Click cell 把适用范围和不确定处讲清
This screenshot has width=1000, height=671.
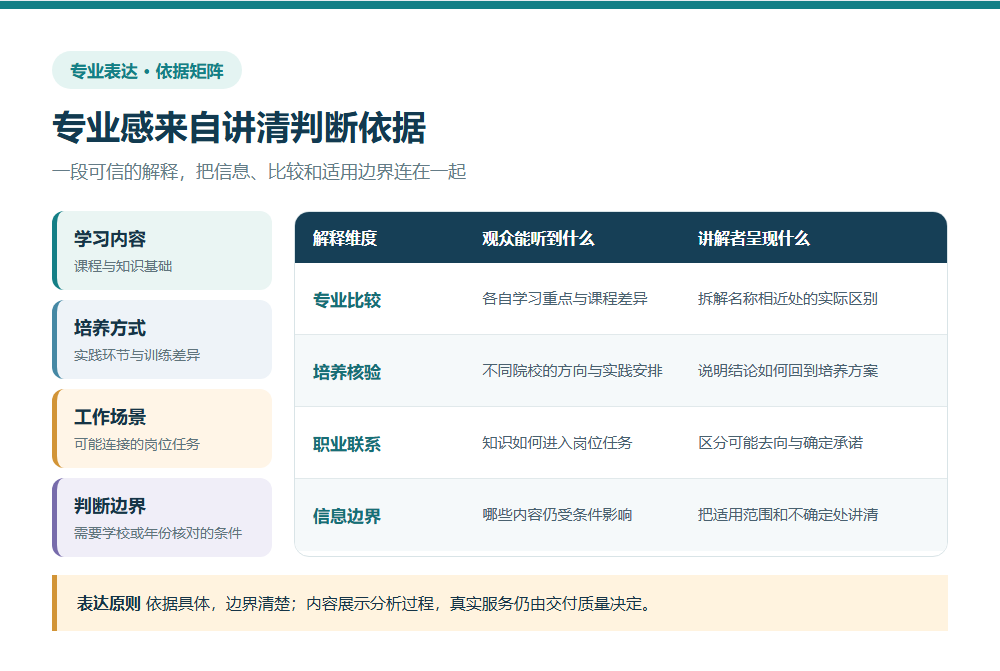pos(788,515)
